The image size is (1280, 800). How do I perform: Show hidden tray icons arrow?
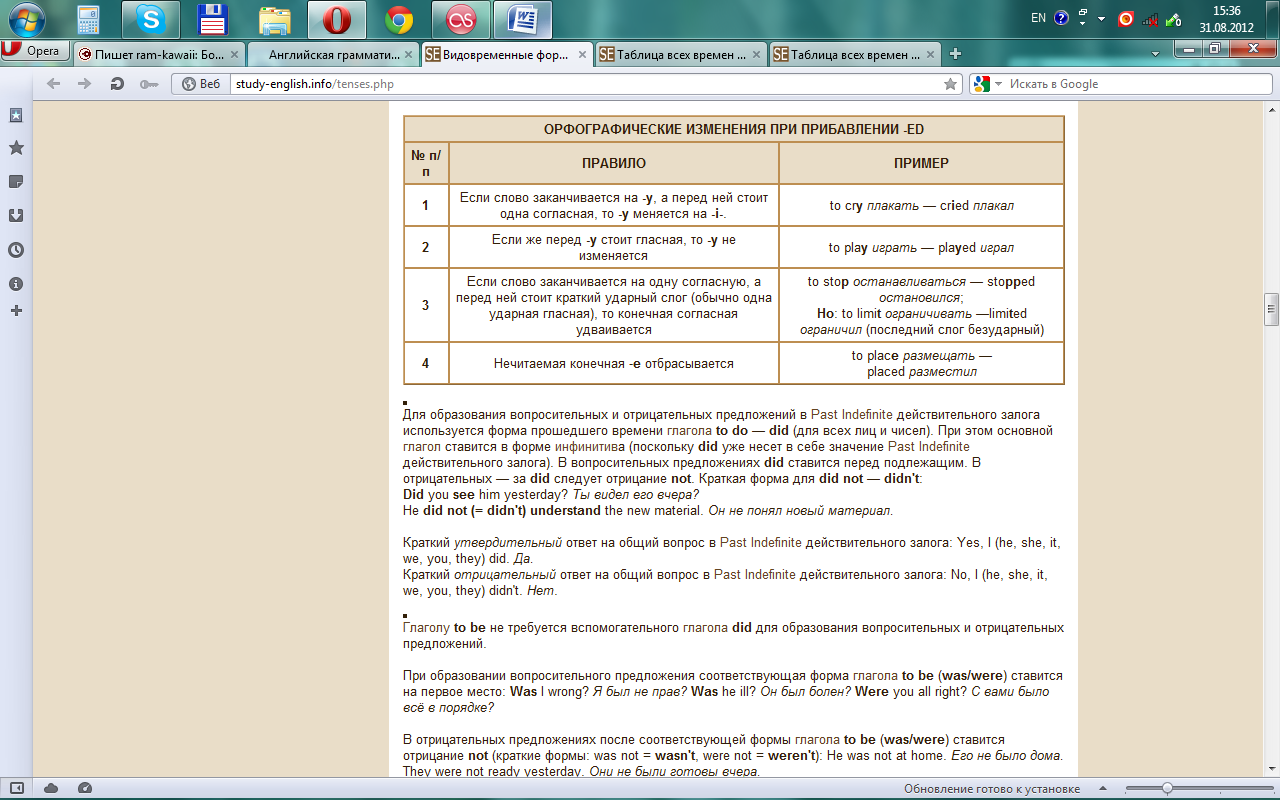(x=1102, y=19)
